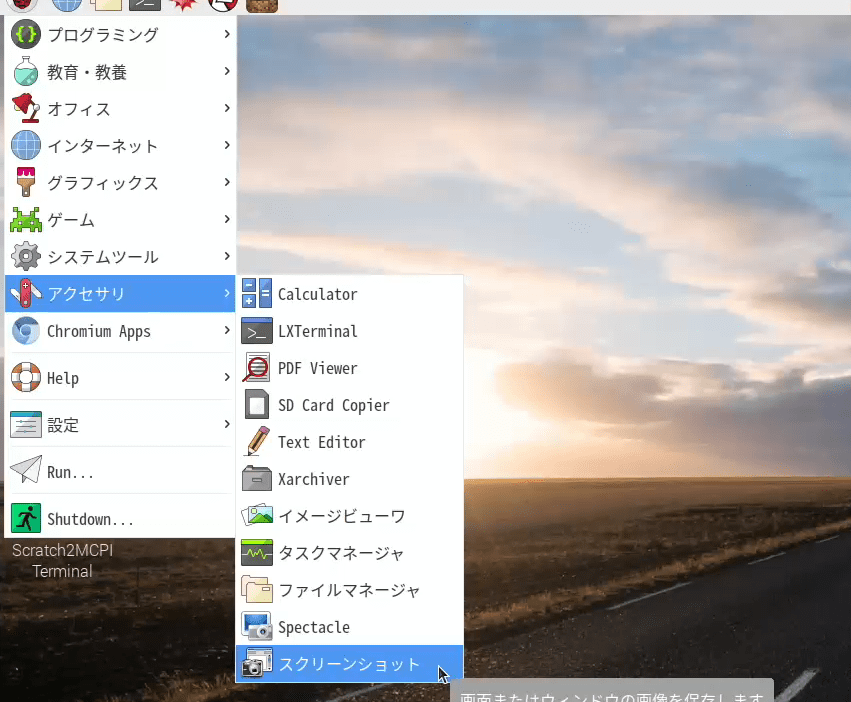Open file manager folder icon in taskbar
The height and width of the screenshot is (702, 851).
[106, 6]
